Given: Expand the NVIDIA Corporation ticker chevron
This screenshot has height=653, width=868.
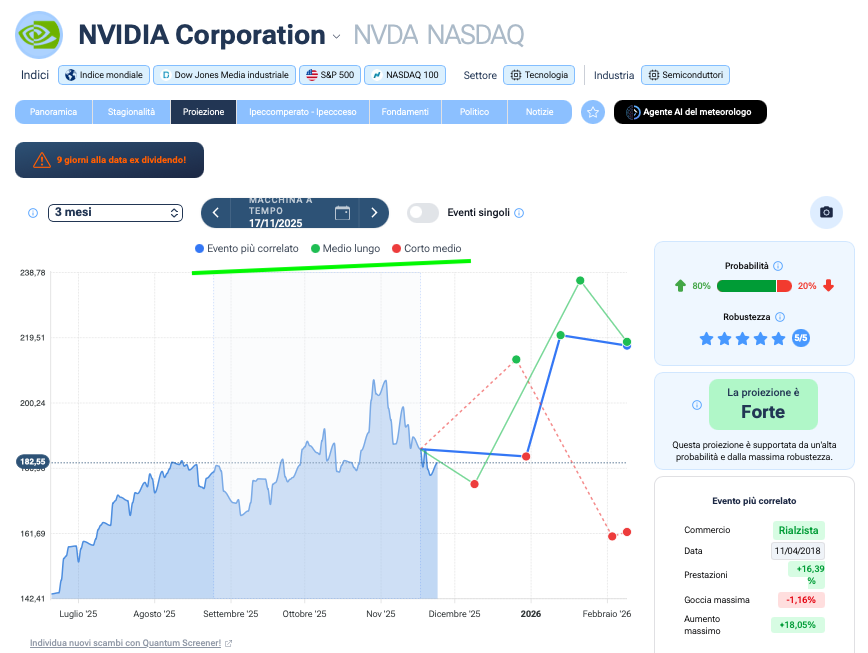Looking at the screenshot, I should pos(337,37).
